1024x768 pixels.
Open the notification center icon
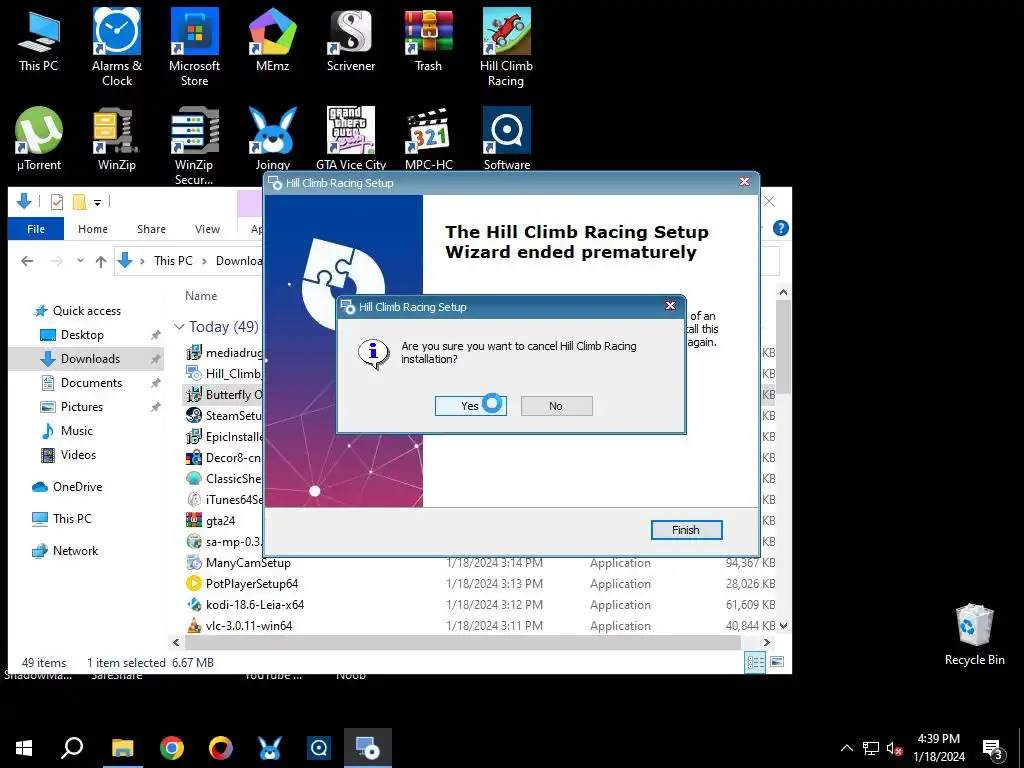993,749
